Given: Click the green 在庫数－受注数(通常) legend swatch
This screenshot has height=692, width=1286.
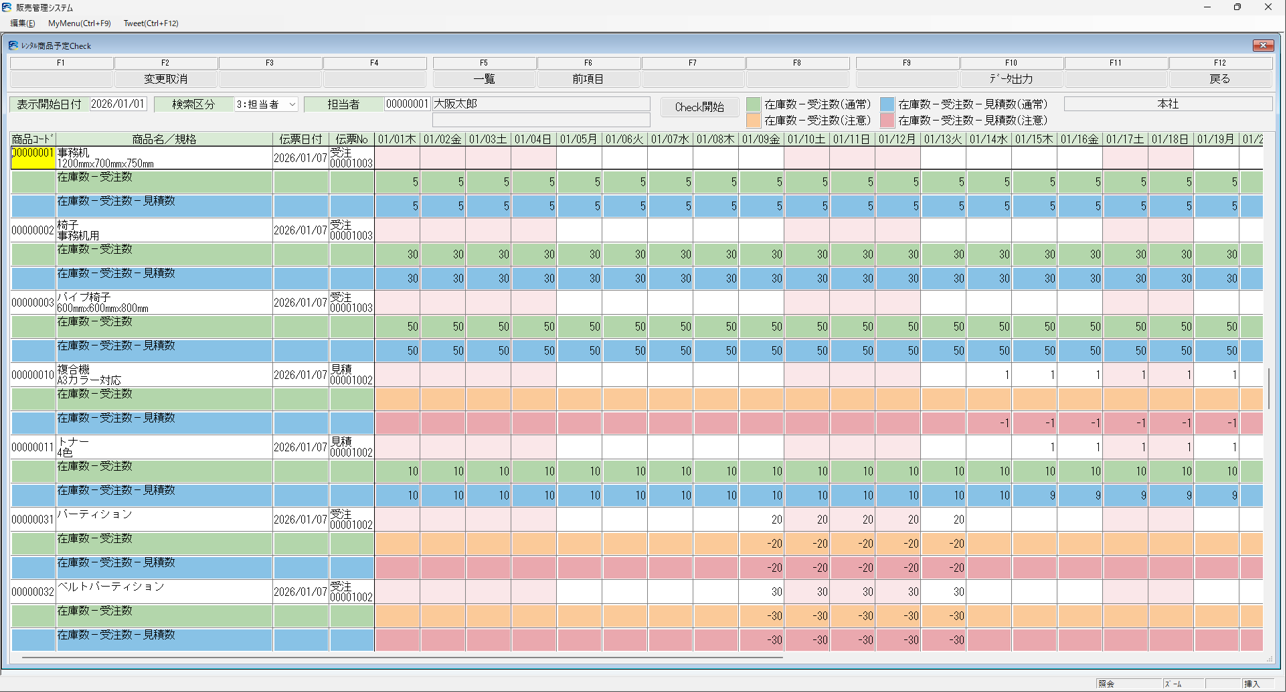Looking at the screenshot, I should (x=753, y=104).
